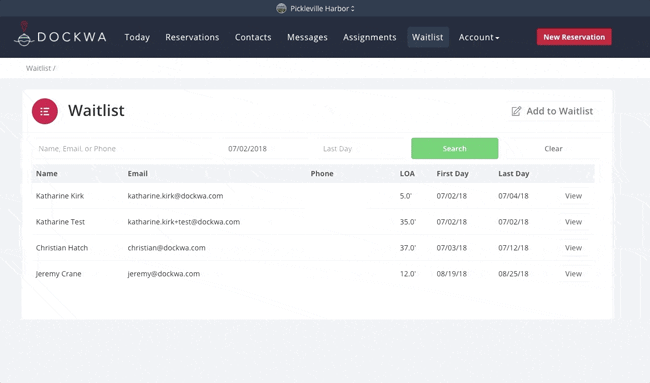The width and height of the screenshot is (650, 383).
Task: Open the Reservations page
Action: pyautogui.click(x=192, y=37)
